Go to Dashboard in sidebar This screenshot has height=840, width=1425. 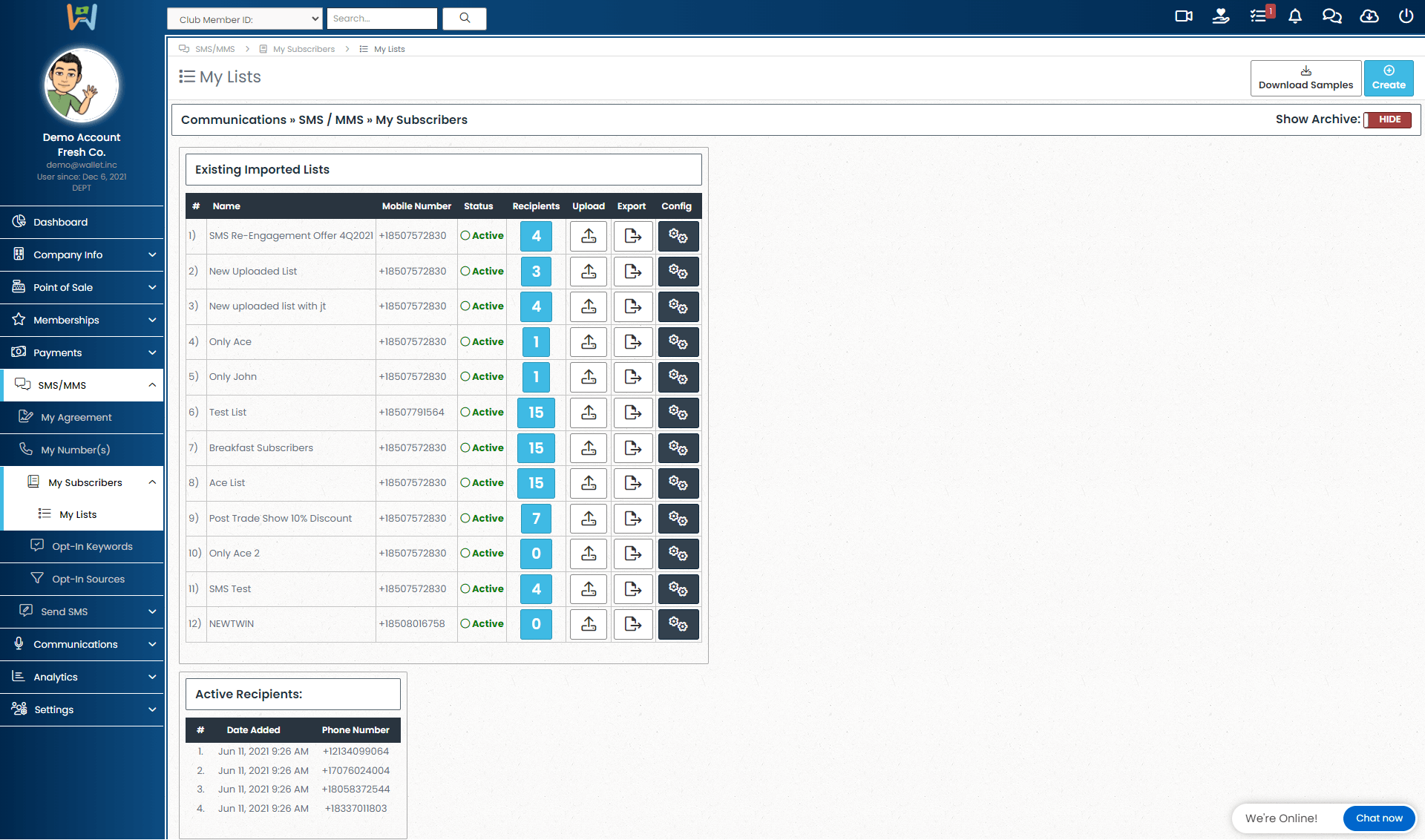(x=60, y=222)
